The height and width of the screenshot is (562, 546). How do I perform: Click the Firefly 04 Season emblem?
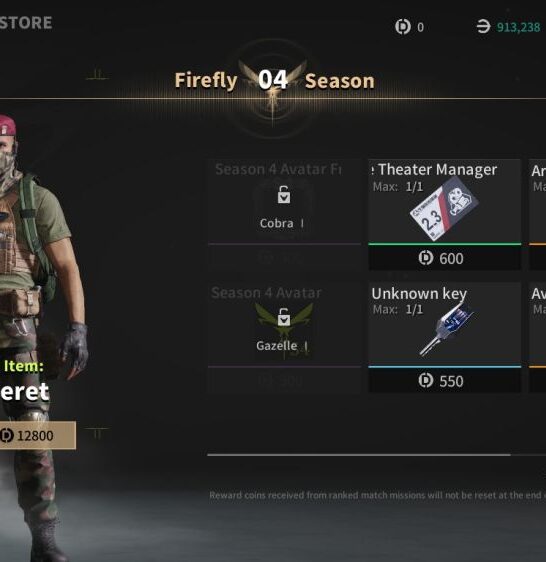click(x=273, y=81)
